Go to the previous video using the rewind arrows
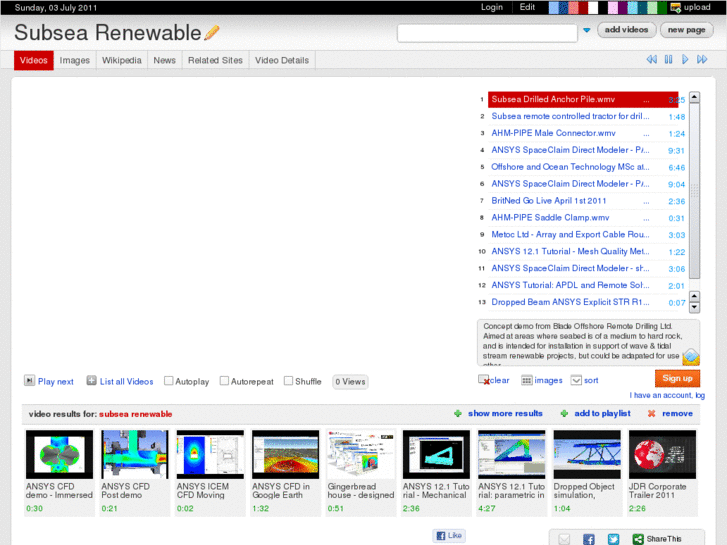 pos(652,60)
